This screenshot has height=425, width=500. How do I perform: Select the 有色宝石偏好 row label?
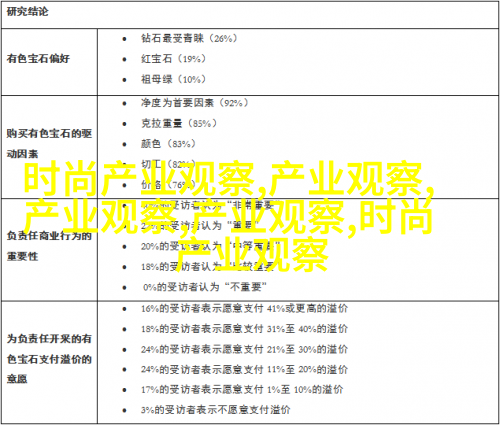[x=38, y=59]
